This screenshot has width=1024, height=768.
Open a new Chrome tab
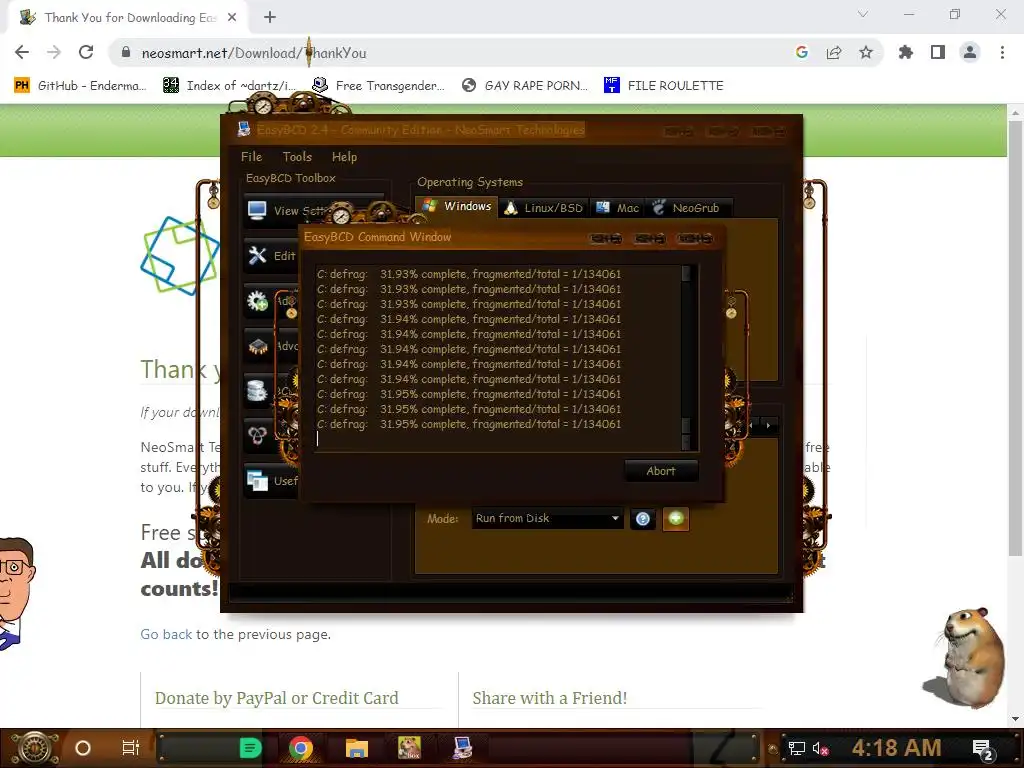tap(270, 17)
